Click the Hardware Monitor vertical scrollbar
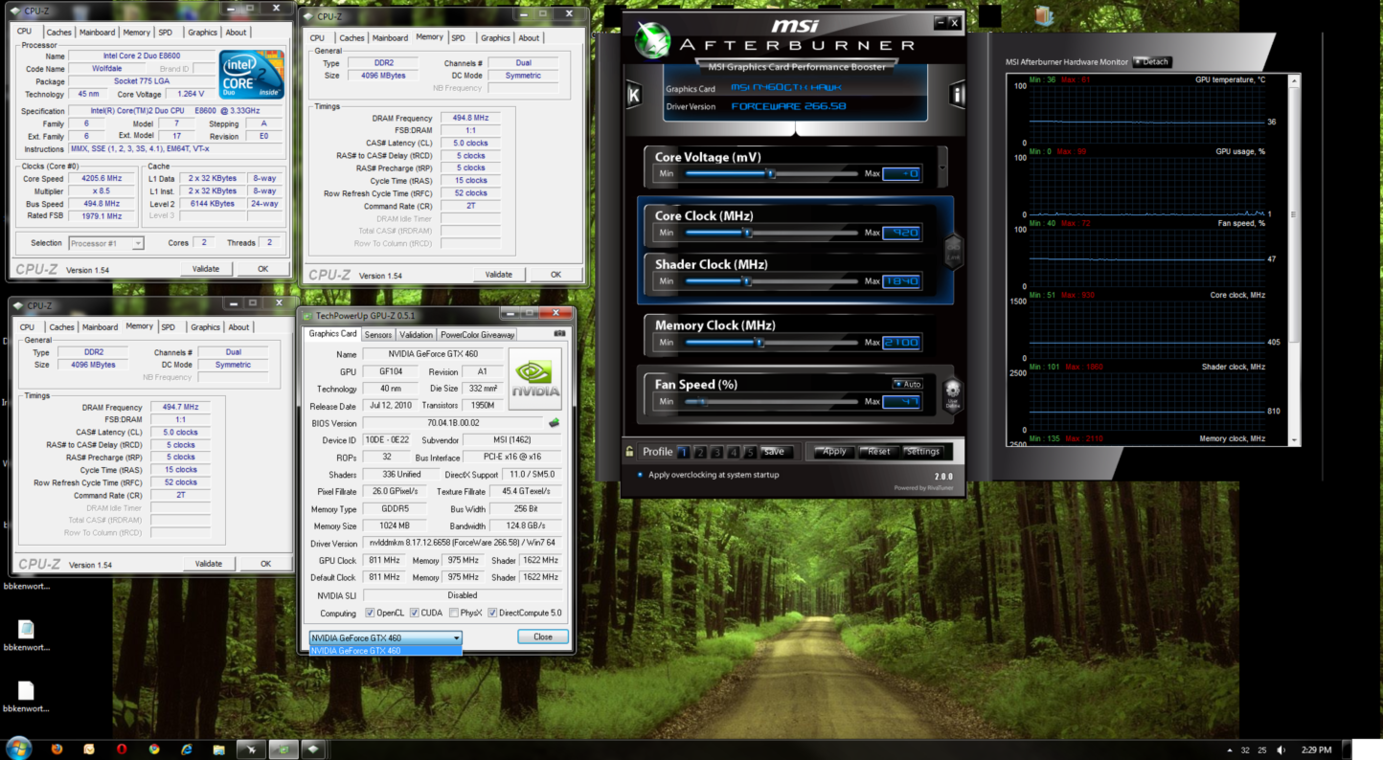 (1294, 260)
